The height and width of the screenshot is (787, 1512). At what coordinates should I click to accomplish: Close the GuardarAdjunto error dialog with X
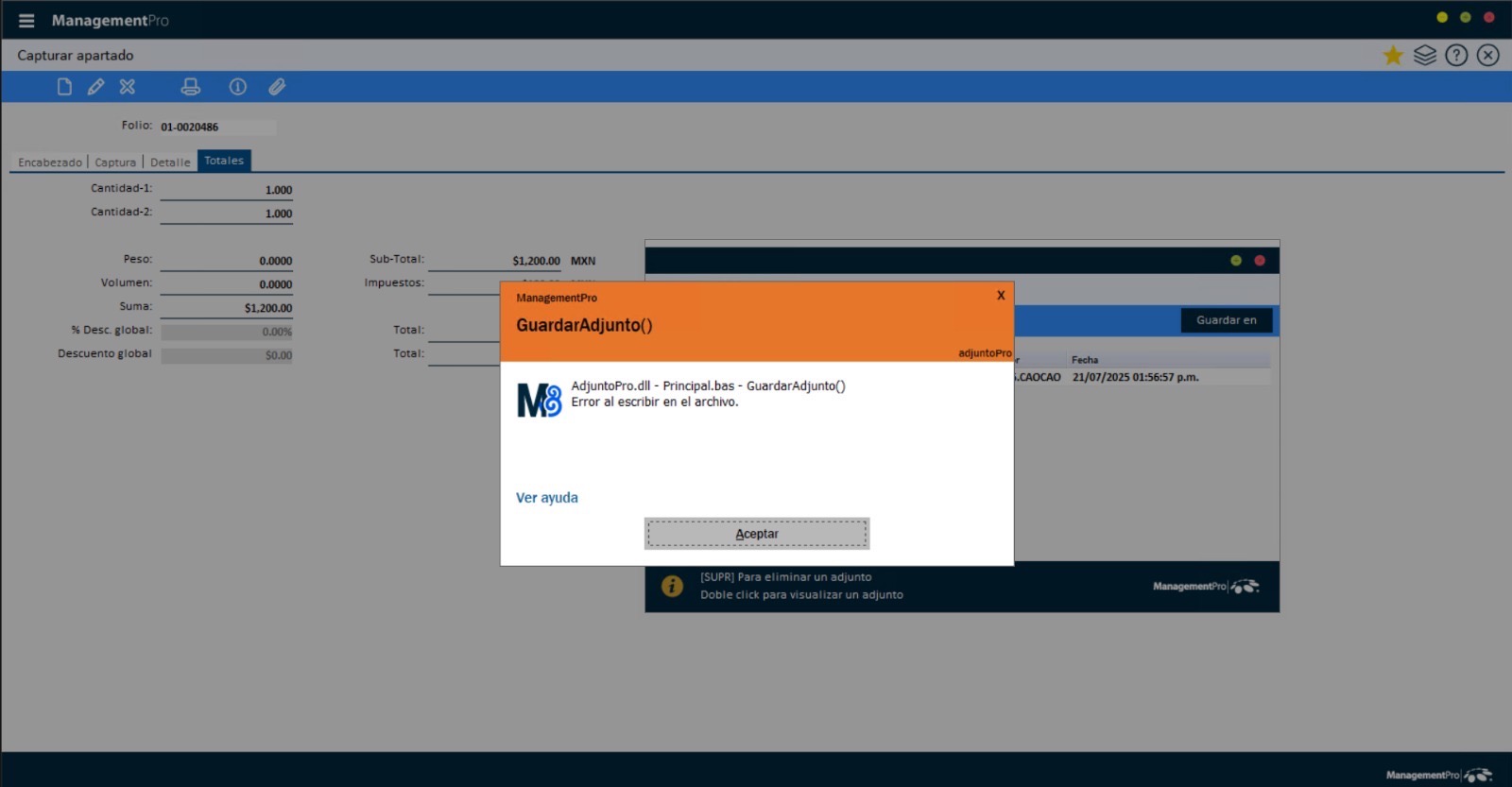point(1001,296)
